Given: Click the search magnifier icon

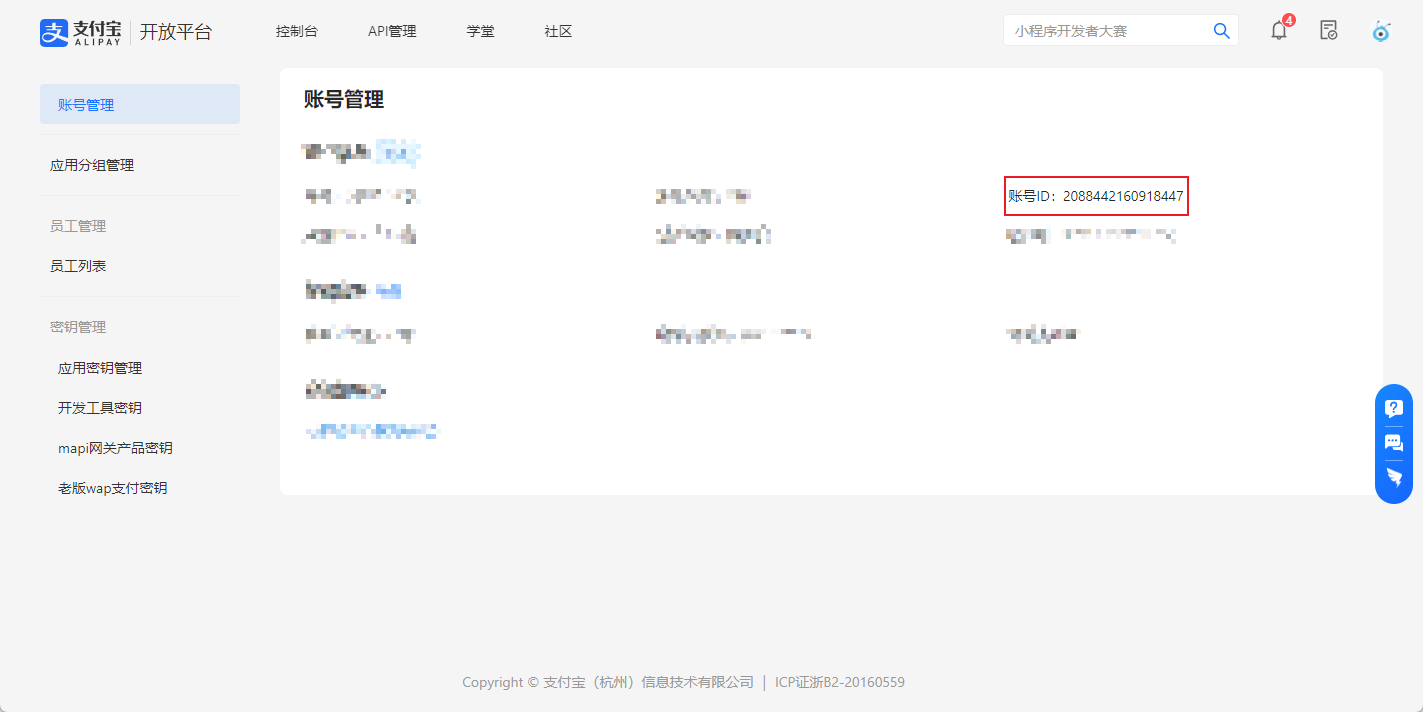Looking at the screenshot, I should (1221, 31).
